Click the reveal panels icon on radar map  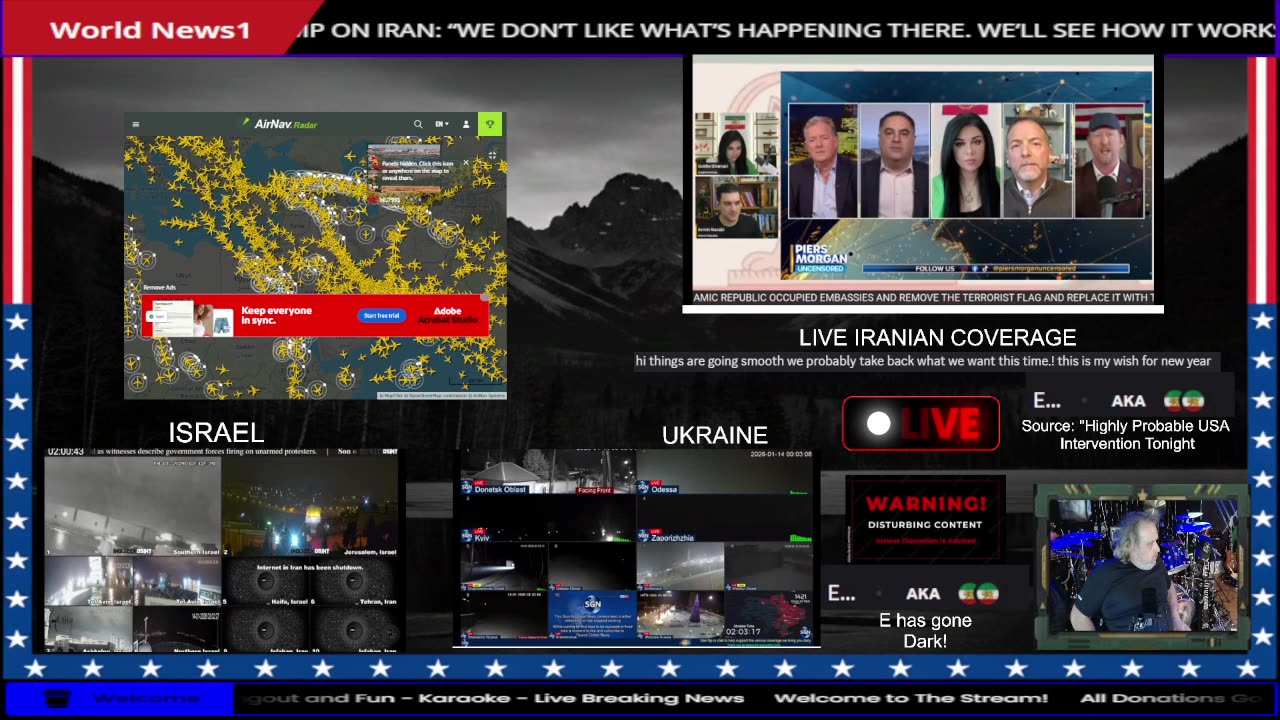tap(492, 157)
